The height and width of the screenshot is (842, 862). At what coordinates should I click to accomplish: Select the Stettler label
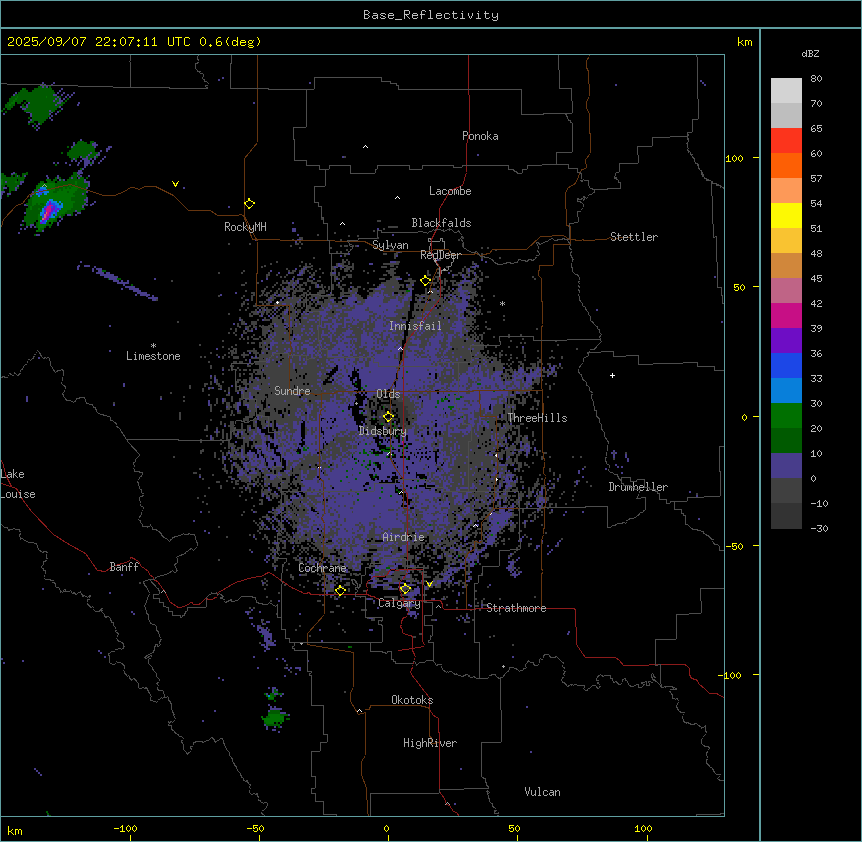[x=634, y=237]
